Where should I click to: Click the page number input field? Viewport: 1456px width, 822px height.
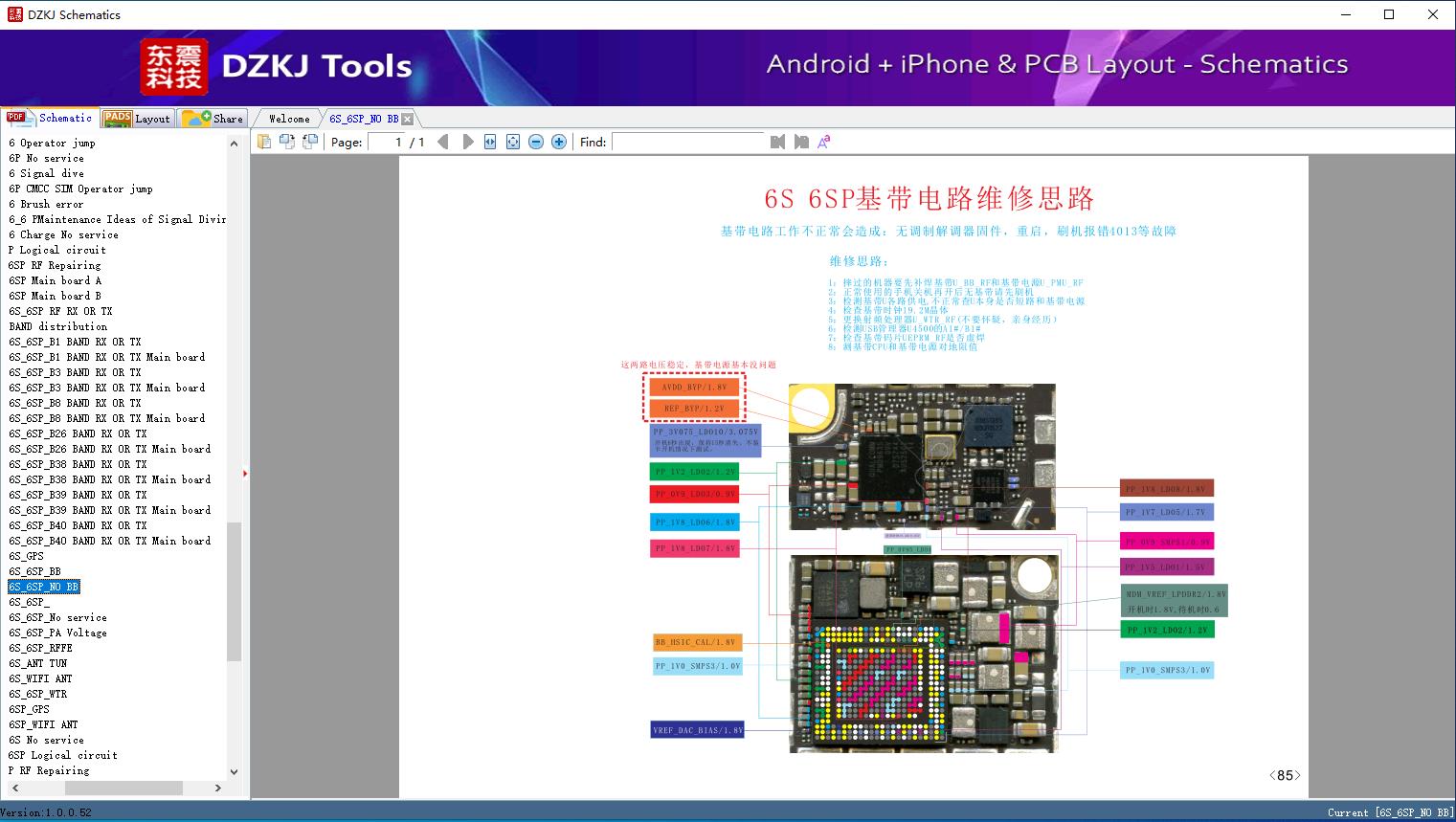point(386,142)
